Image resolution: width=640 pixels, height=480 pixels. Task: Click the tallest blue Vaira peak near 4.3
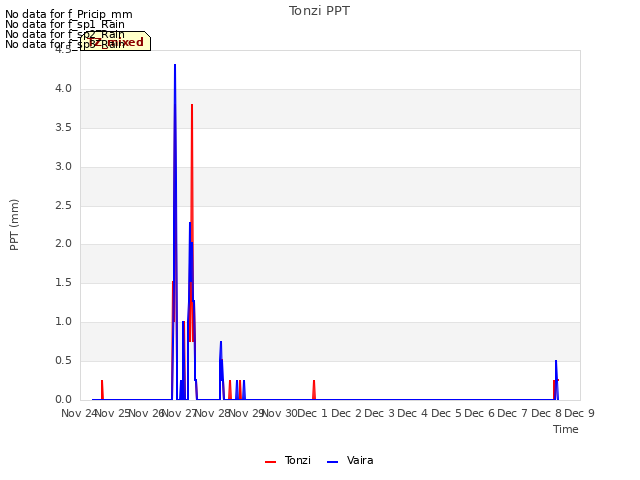pyautogui.click(x=175, y=65)
